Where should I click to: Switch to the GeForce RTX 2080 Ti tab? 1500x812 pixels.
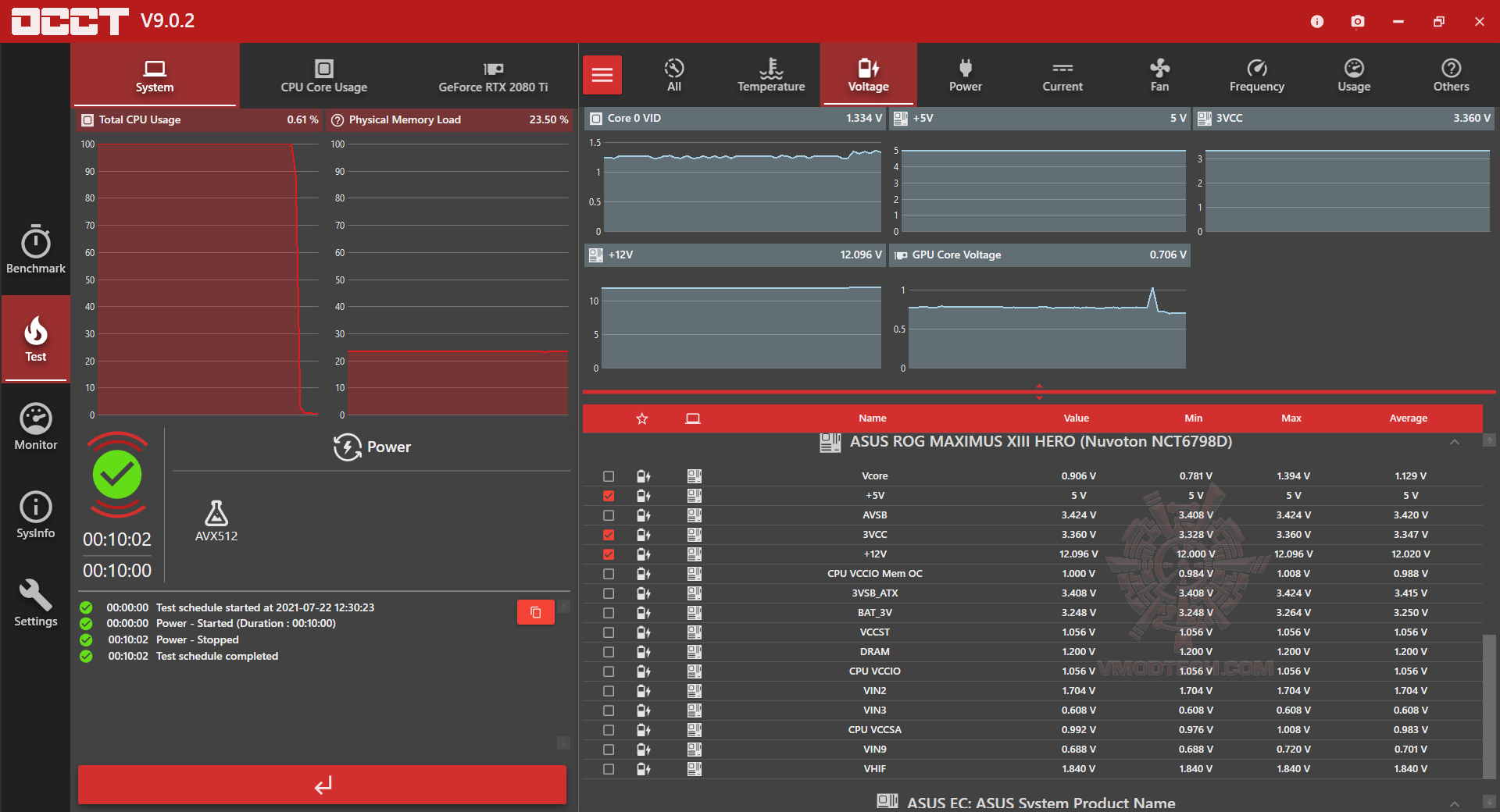click(x=493, y=76)
